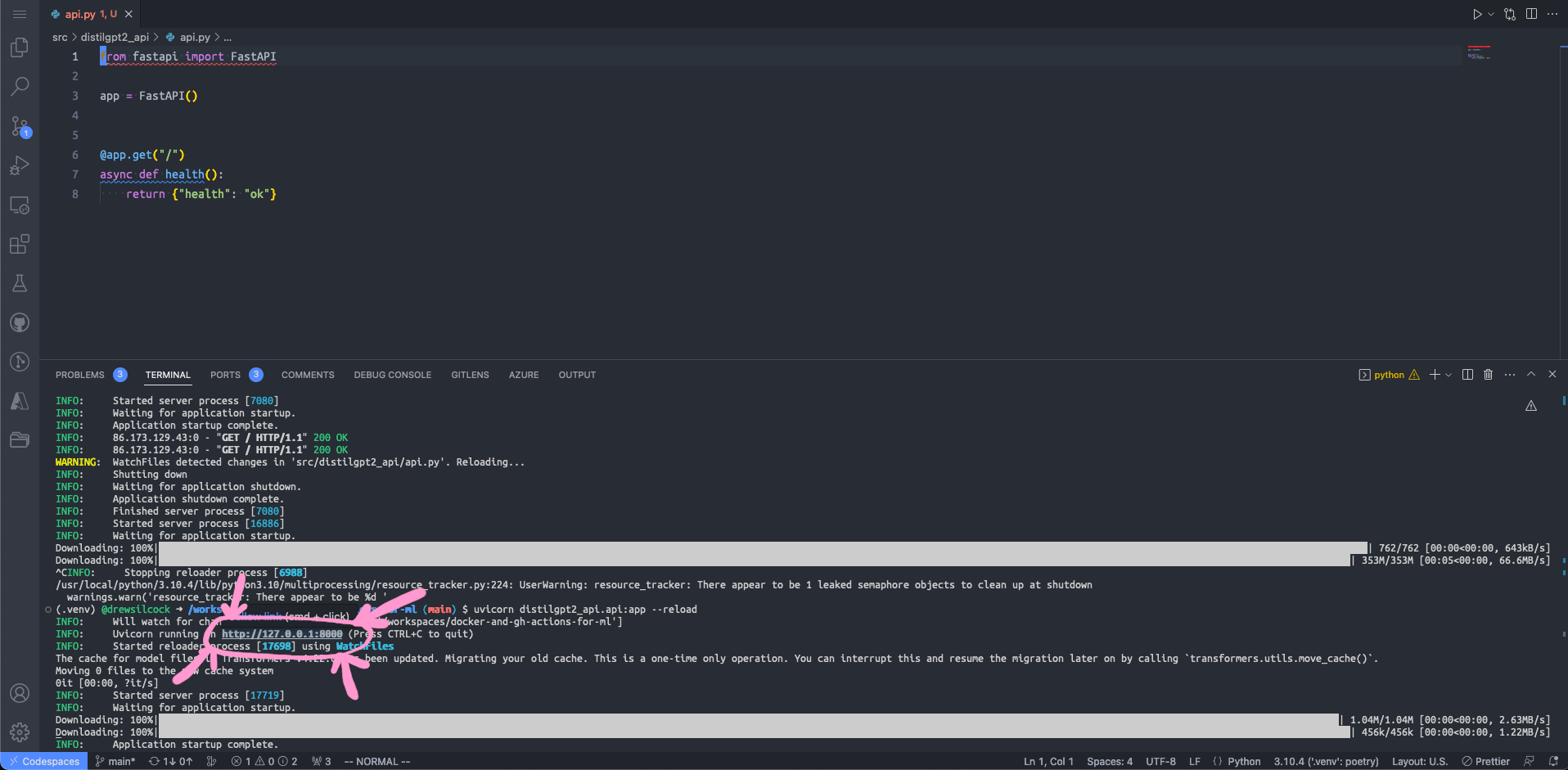Image resolution: width=1568 pixels, height=770 pixels.
Task: Click the editor minimap preview
Action: pyautogui.click(x=1479, y=54)
